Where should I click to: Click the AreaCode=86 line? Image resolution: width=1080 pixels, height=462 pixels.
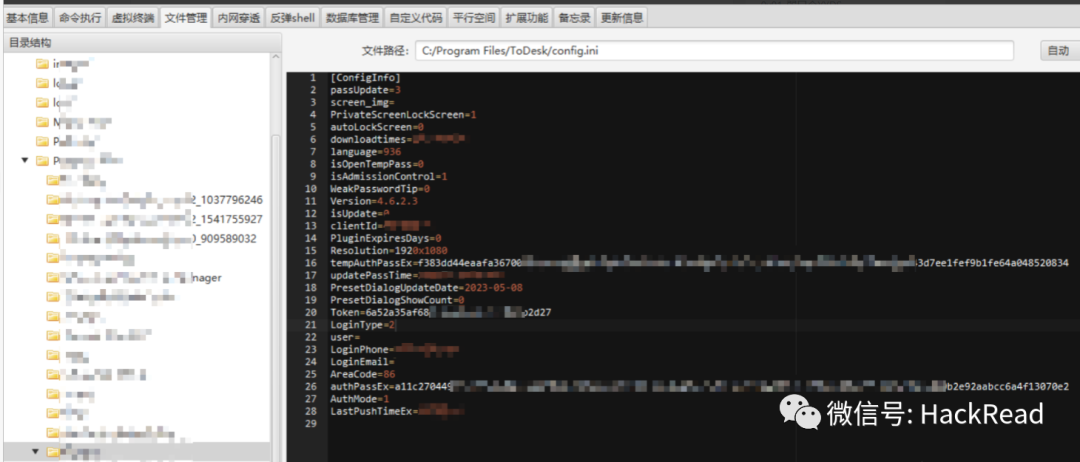point(362,374)
